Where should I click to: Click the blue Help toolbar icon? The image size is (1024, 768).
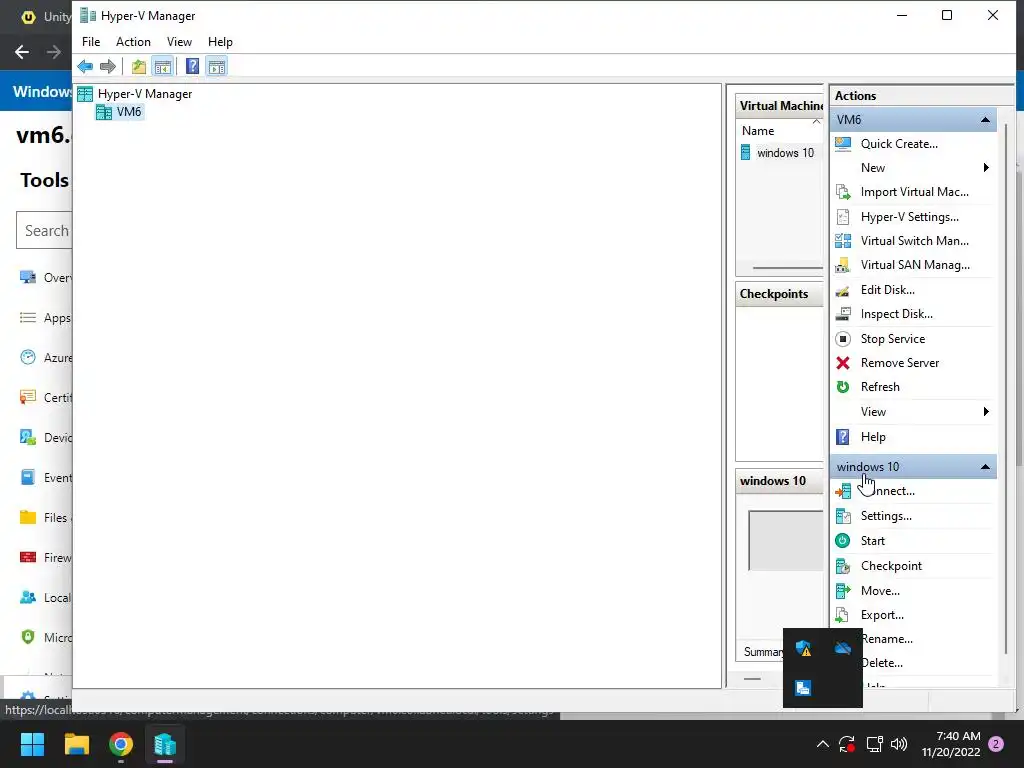(x=193, y=67)
